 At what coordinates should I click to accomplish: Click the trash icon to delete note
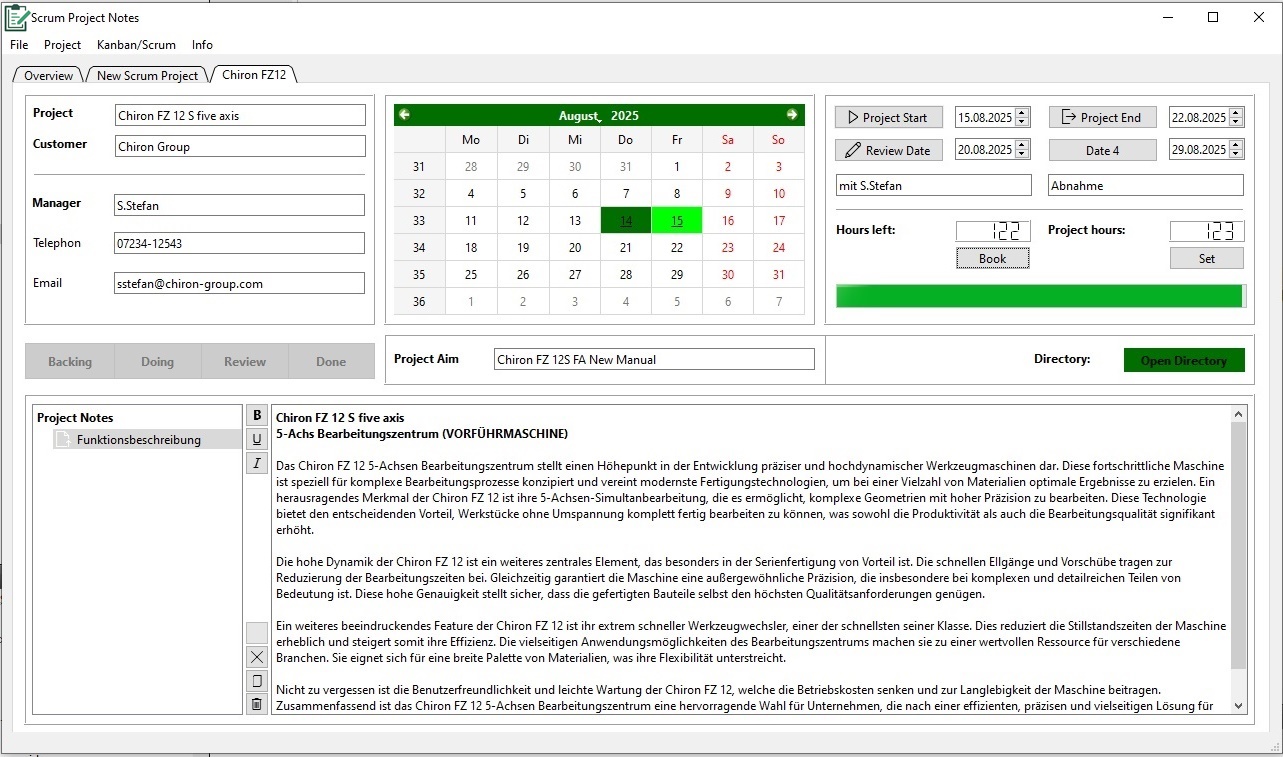point(257,704)
